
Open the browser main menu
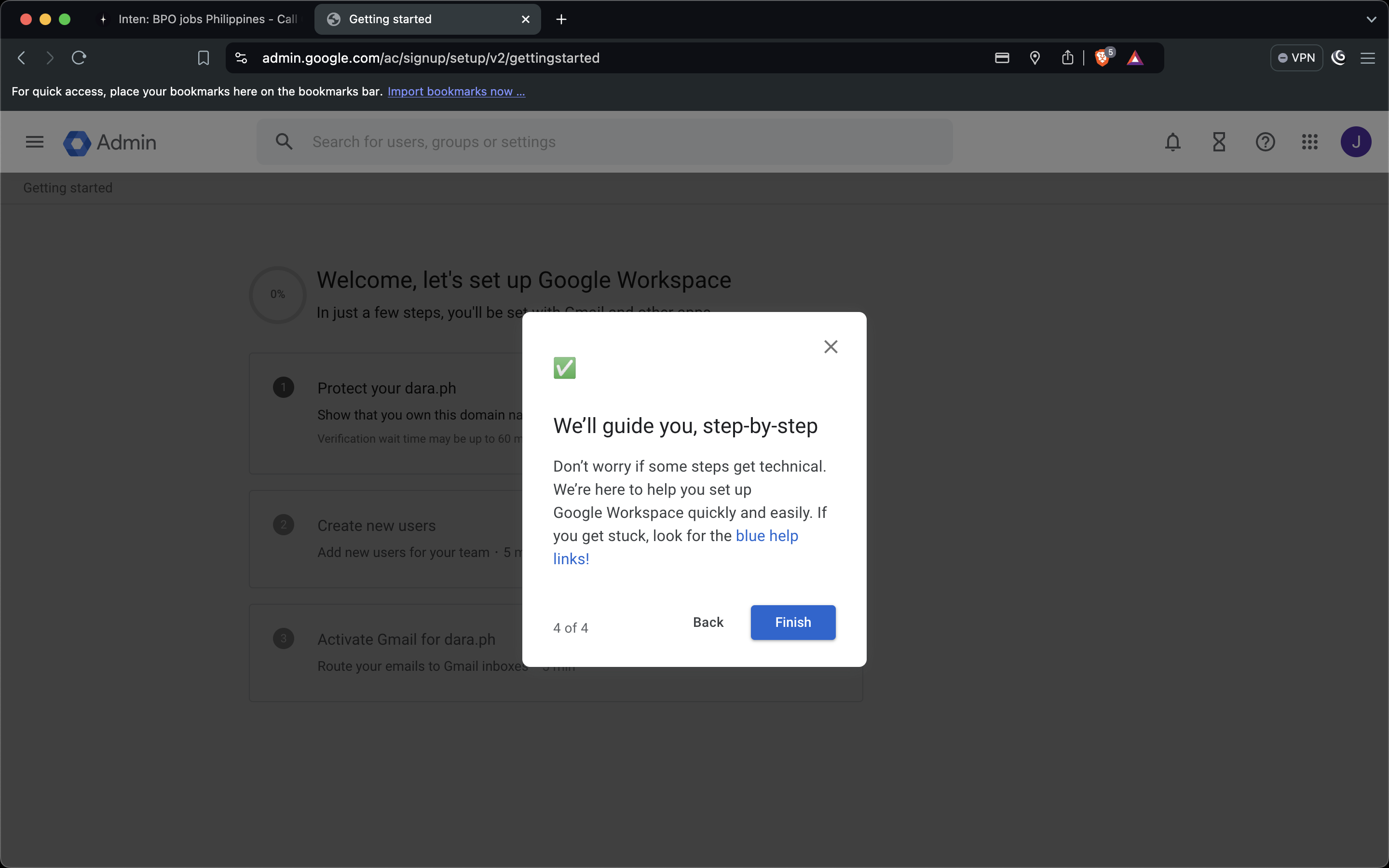click(1368, 58)
